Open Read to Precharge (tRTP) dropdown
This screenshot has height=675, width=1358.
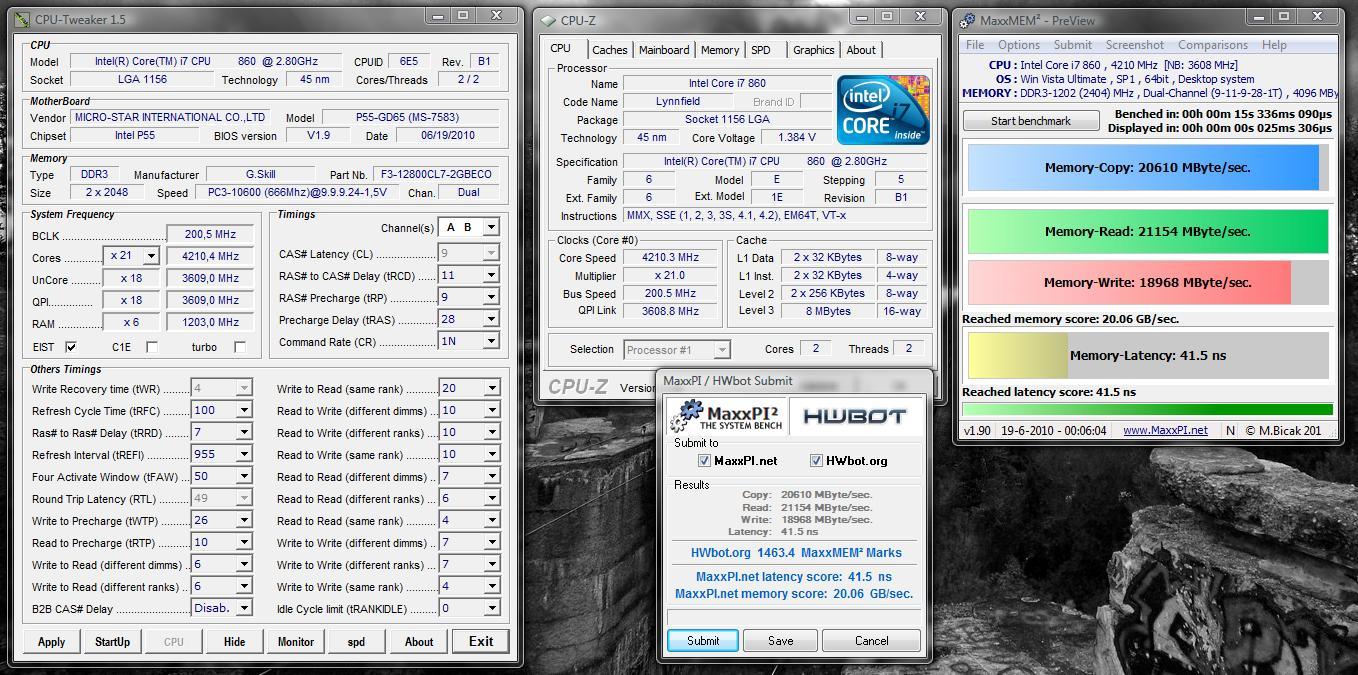click(x=243, y=542)
